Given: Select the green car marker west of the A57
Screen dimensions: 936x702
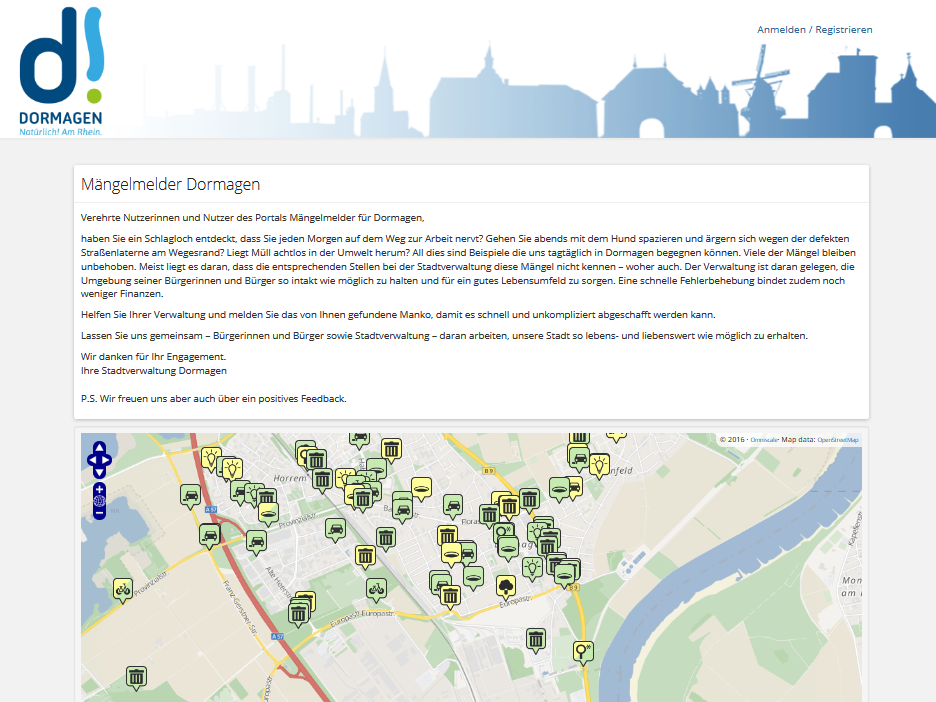Looking at the screenshot, I should 190,495.
